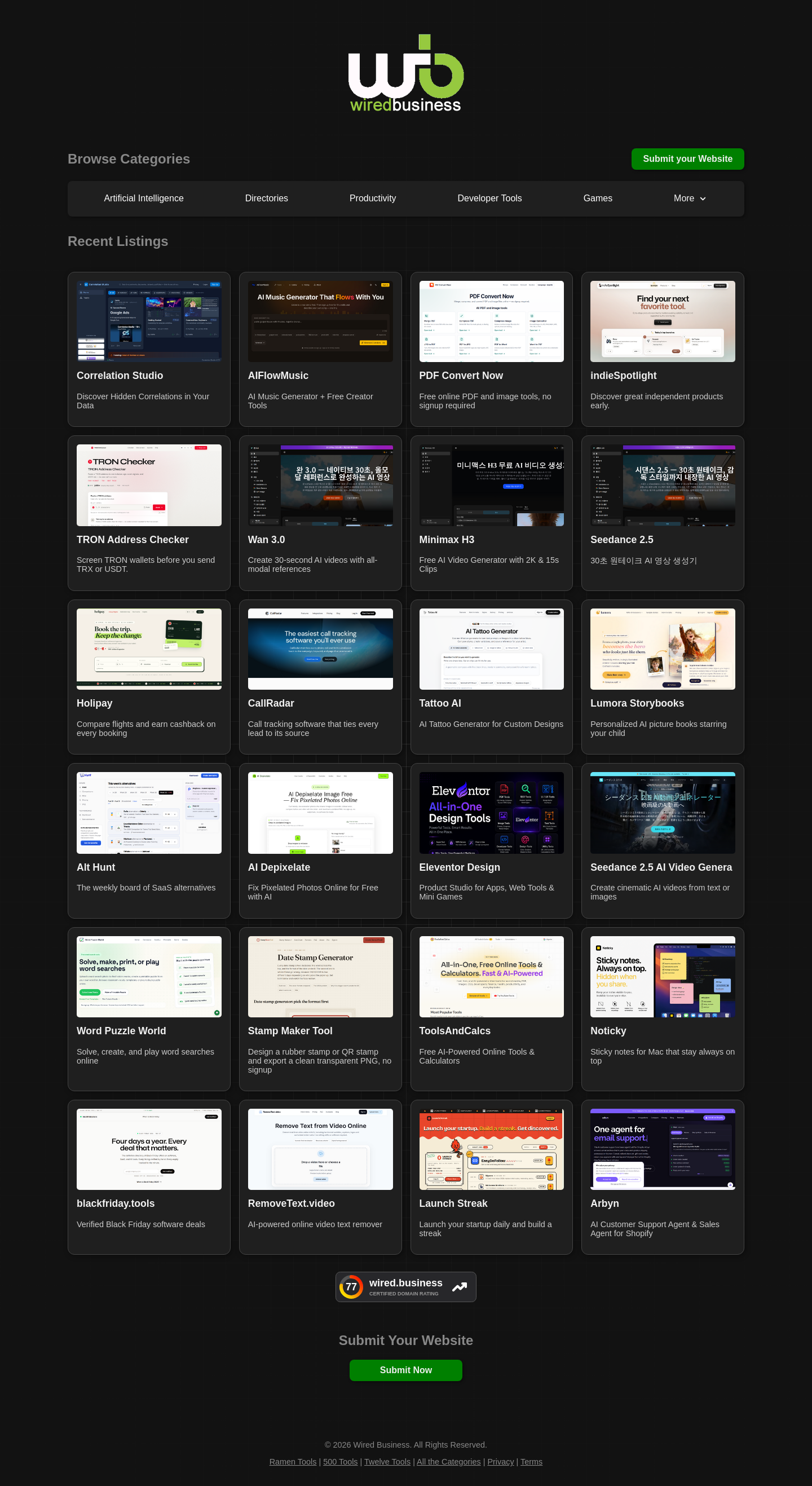Go to the Eleventor Design title
Viewport: 812px width, 1486px height.
pos(460,867)
